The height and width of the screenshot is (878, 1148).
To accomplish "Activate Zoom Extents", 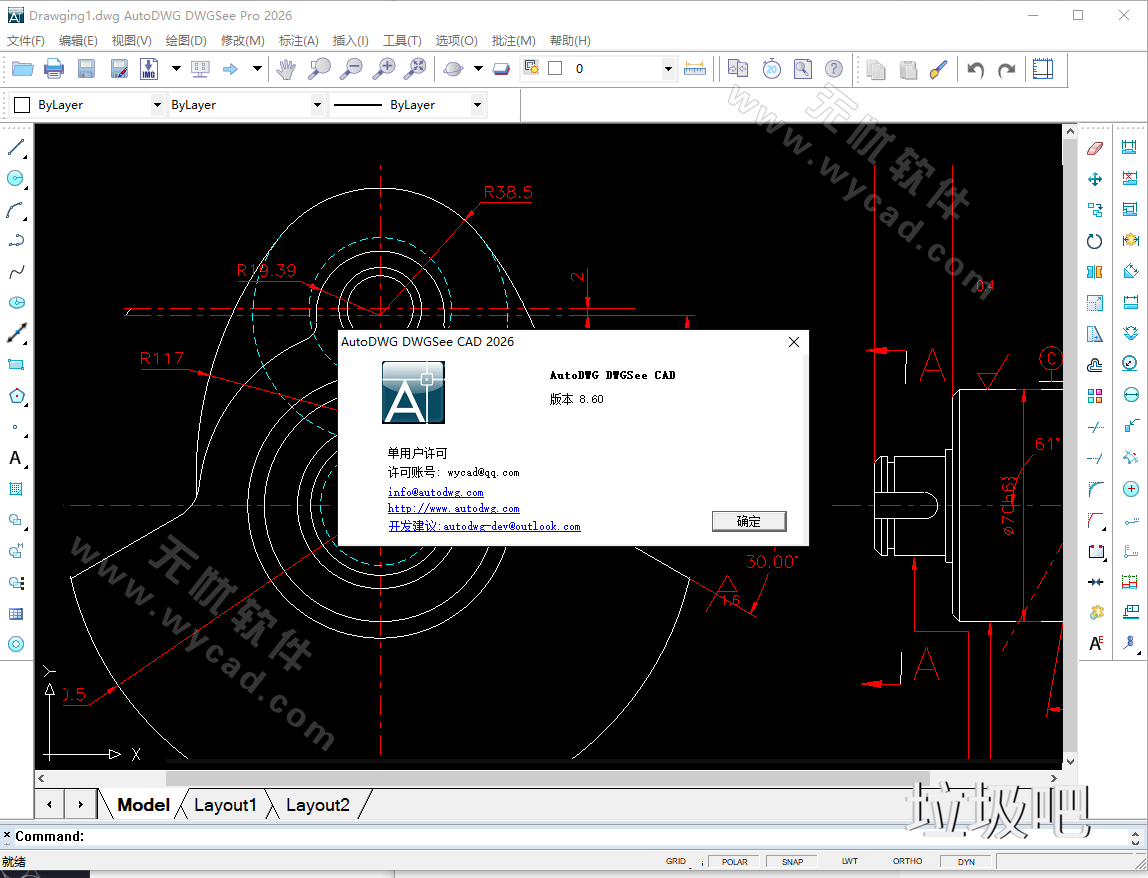I will point(416,68).
